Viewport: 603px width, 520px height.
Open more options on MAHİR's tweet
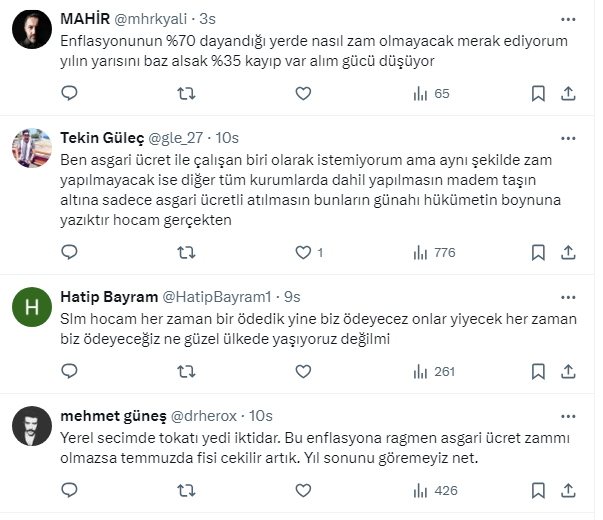(x=568, y=18)
